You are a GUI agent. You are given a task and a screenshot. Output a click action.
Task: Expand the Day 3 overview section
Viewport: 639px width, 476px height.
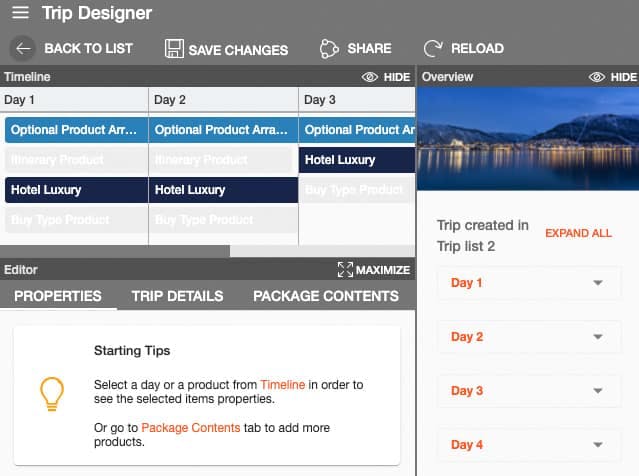coord(598,391)
